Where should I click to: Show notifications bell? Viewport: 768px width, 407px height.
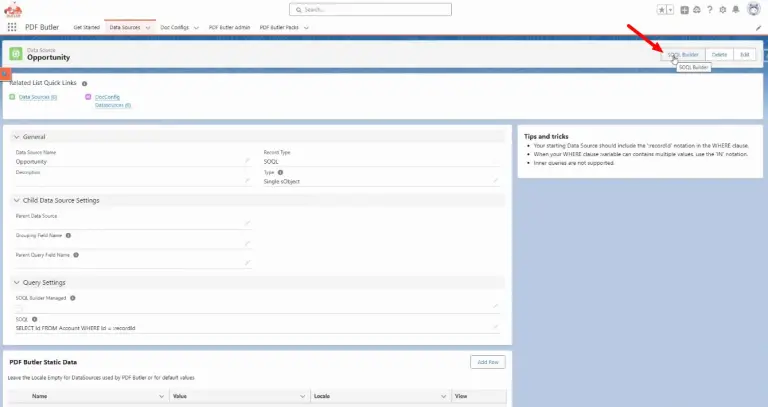pos(736,10)
